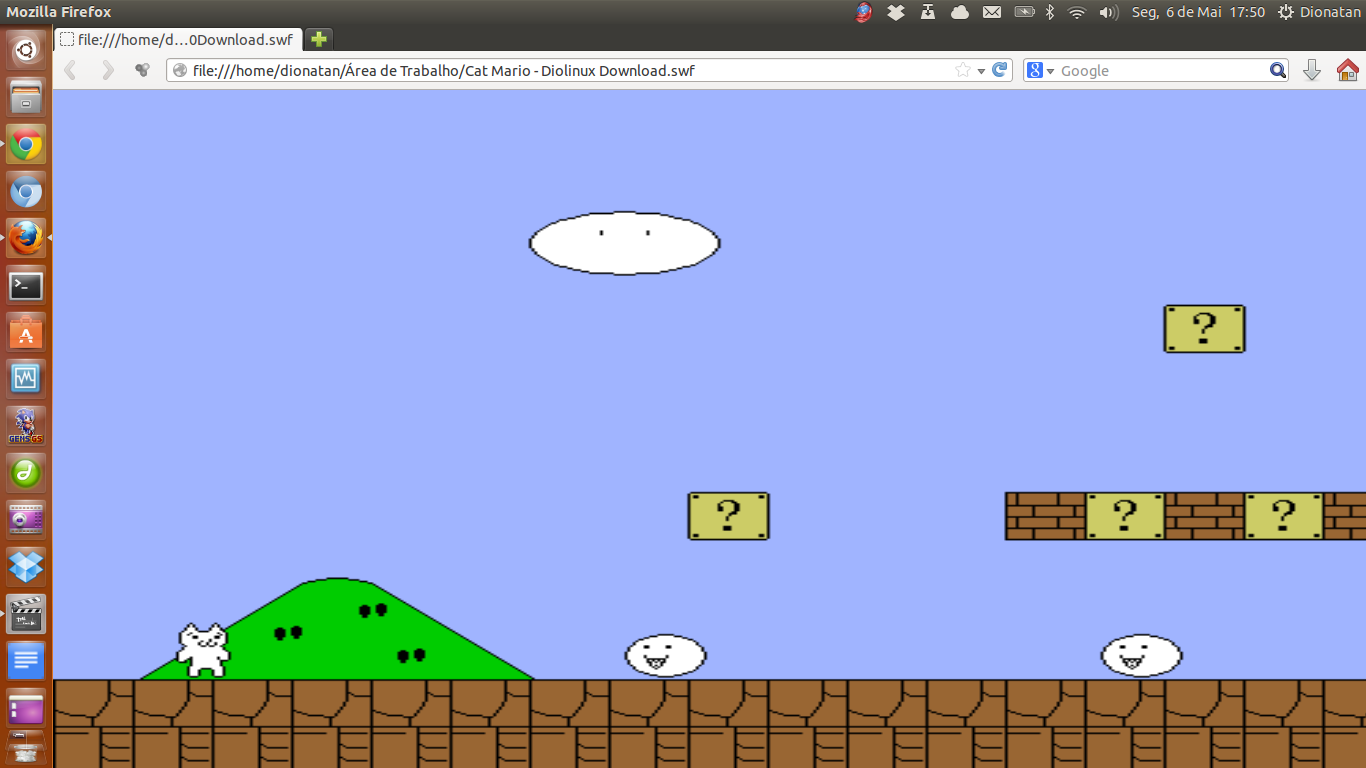Open the purple webcam application icon
Screen dimensions: 1366x768
click(26, 520)
